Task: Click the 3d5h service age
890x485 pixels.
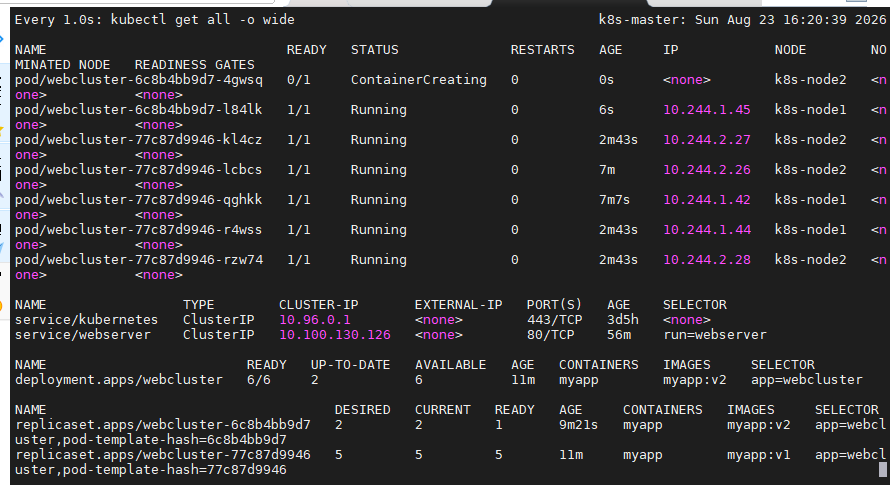Action: 623,320
